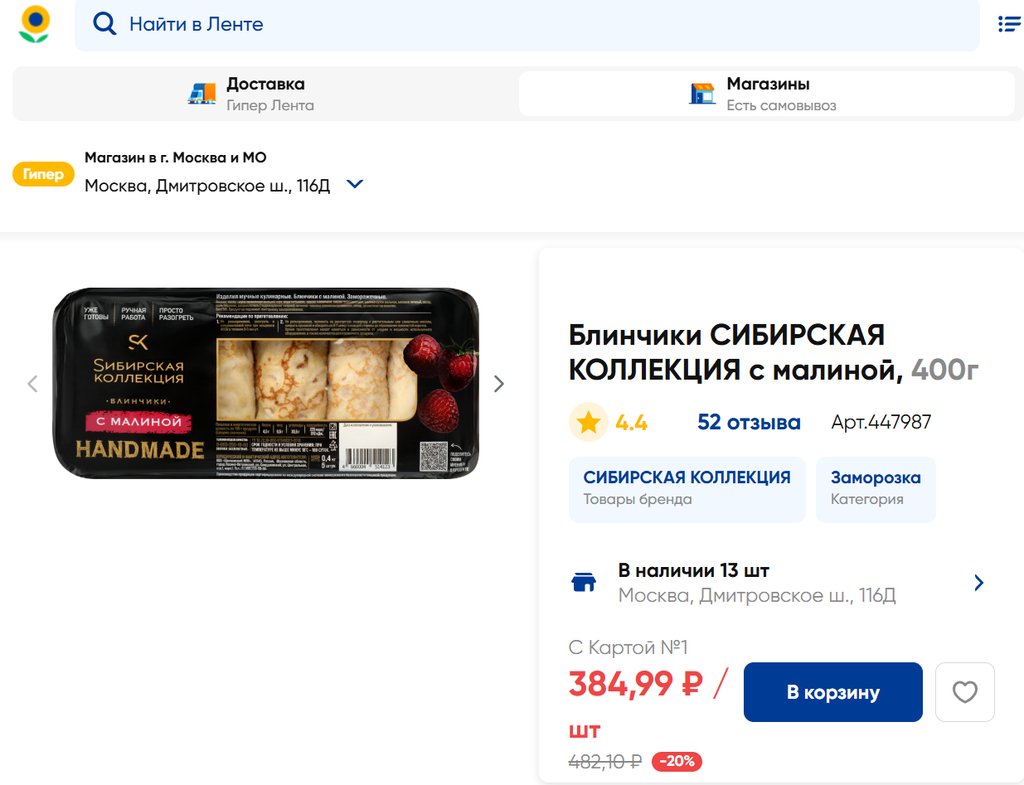This screenshot has width=1024, height=785.
Task: Click the Lenta sunflower logo
Action: (x=34, y=24)
